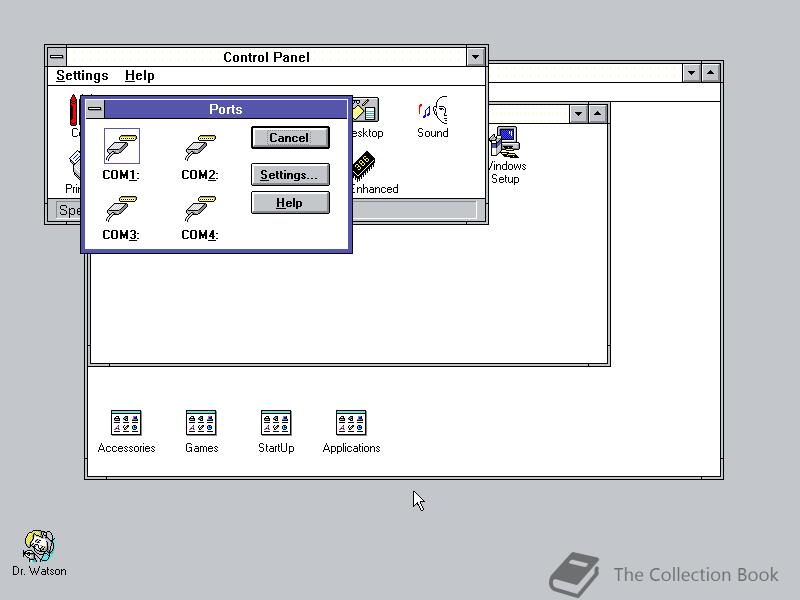Click the Help button in Ports

pos(290,203)
